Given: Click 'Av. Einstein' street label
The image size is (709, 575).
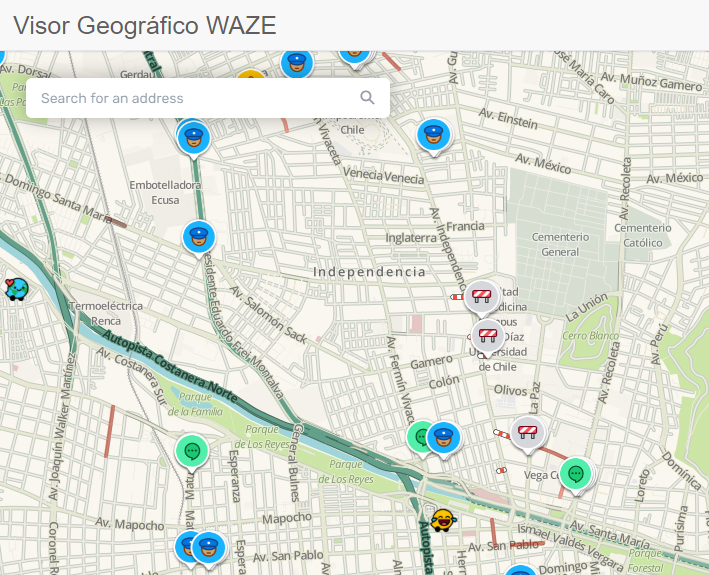Looking at the screenshot, I should [508, 118].
